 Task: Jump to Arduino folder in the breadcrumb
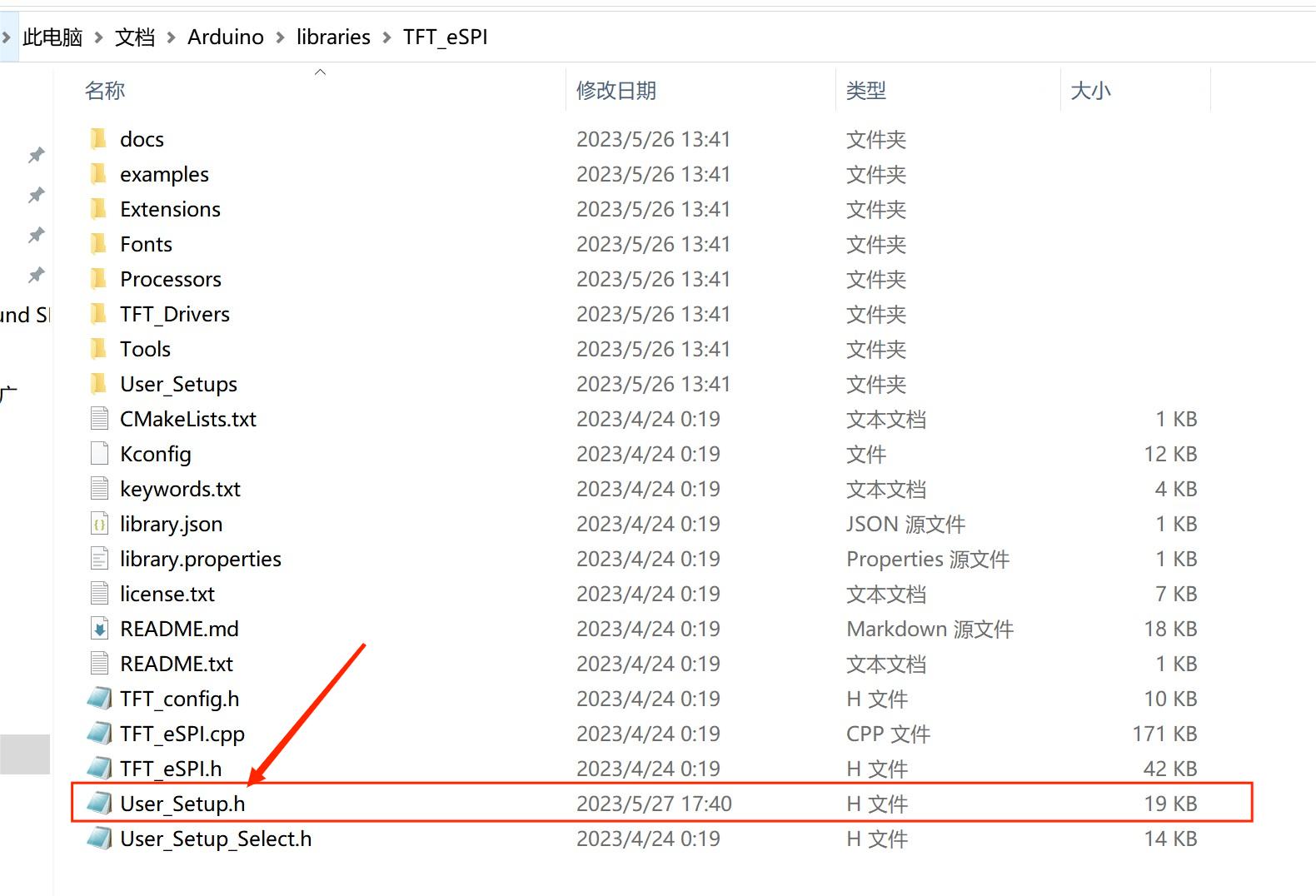226,37
